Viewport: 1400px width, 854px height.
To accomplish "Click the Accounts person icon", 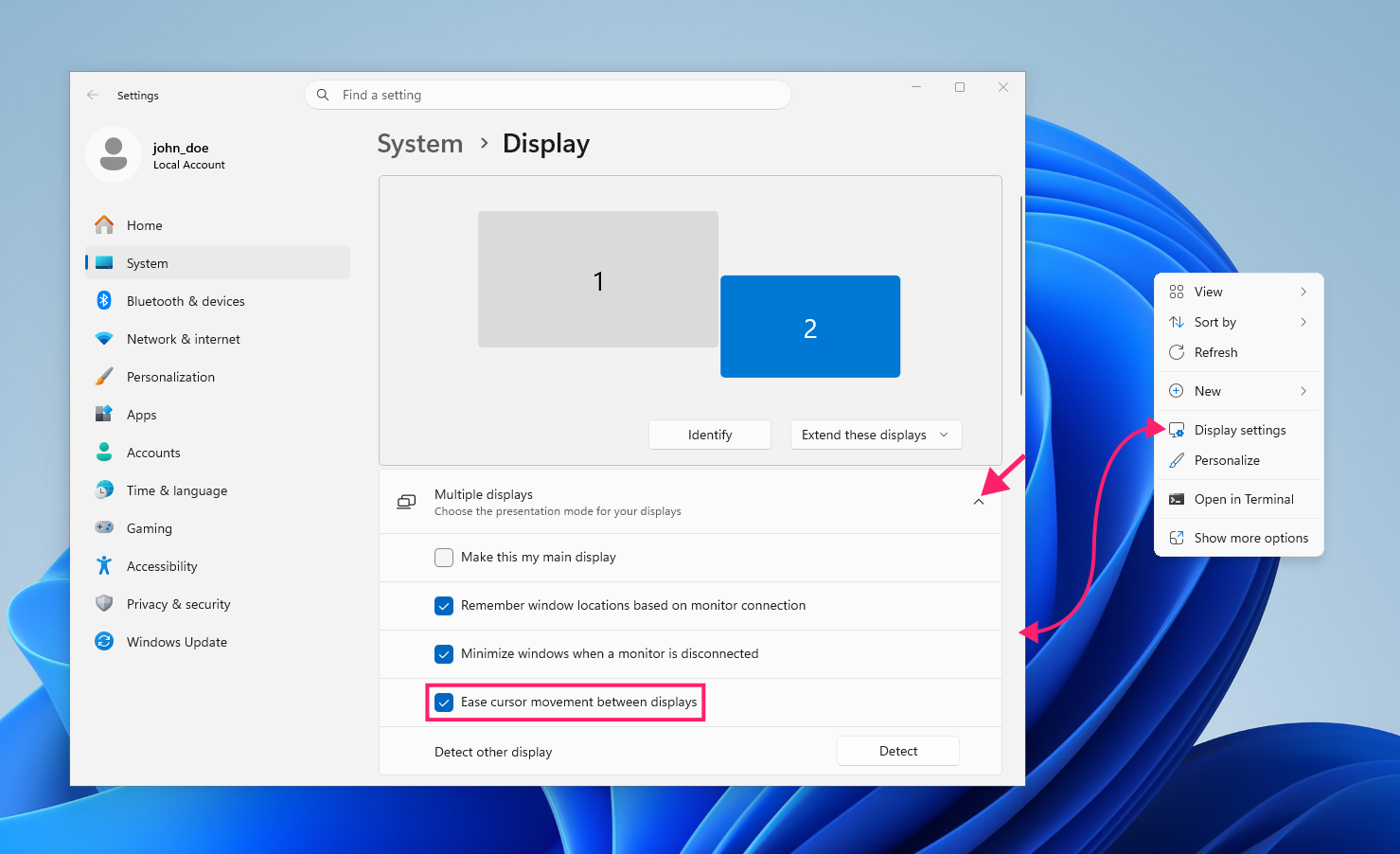I will (x=104, y=453).
